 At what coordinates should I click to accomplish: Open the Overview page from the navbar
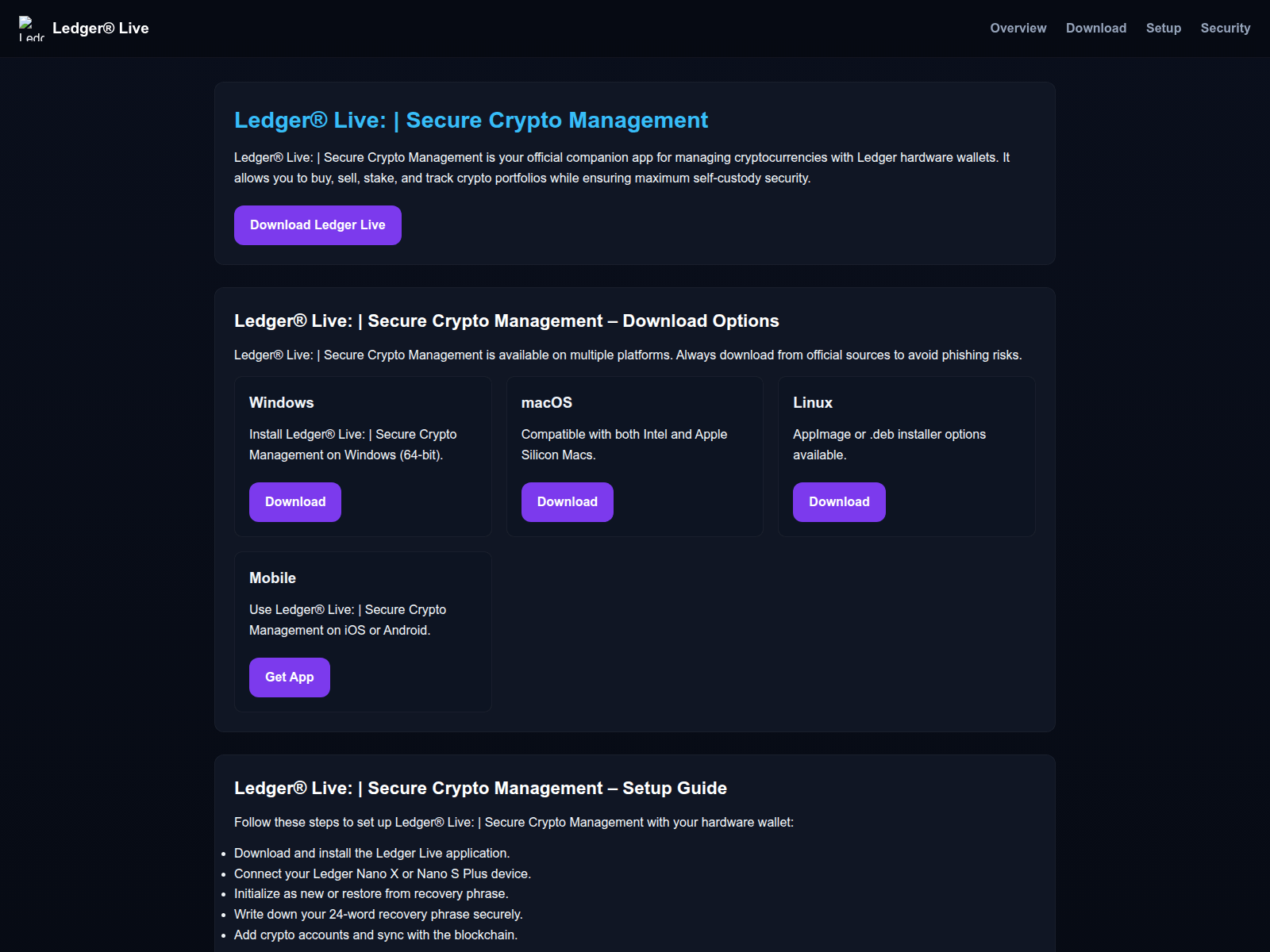coord(1018,28)
